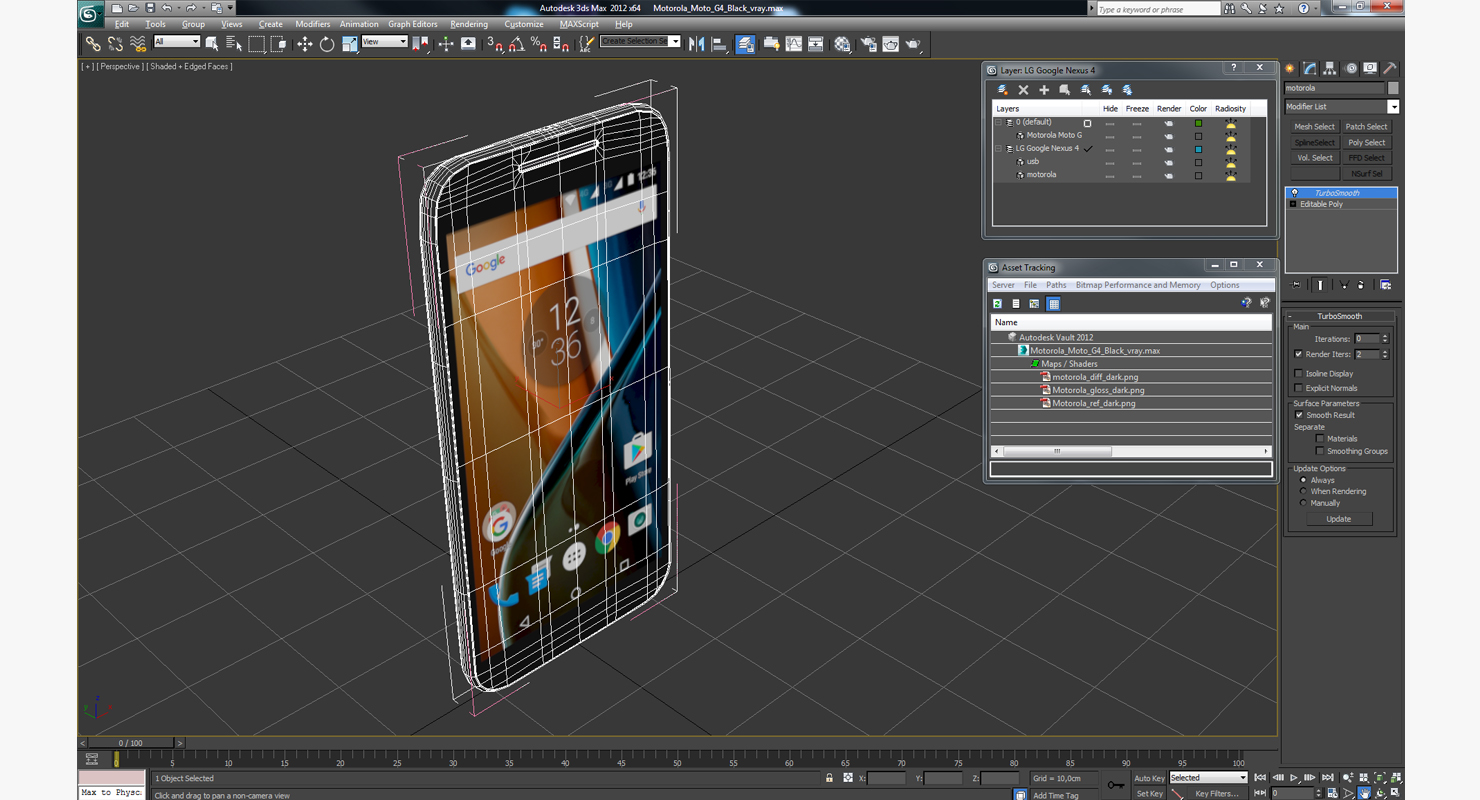Select the Always update option
Screen dimensions: 1480x800
tap(1303, 480)
